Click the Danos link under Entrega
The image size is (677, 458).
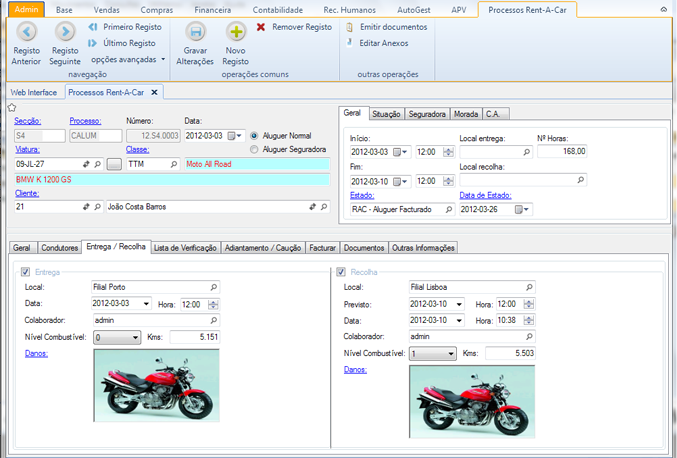tap(34, 354)
